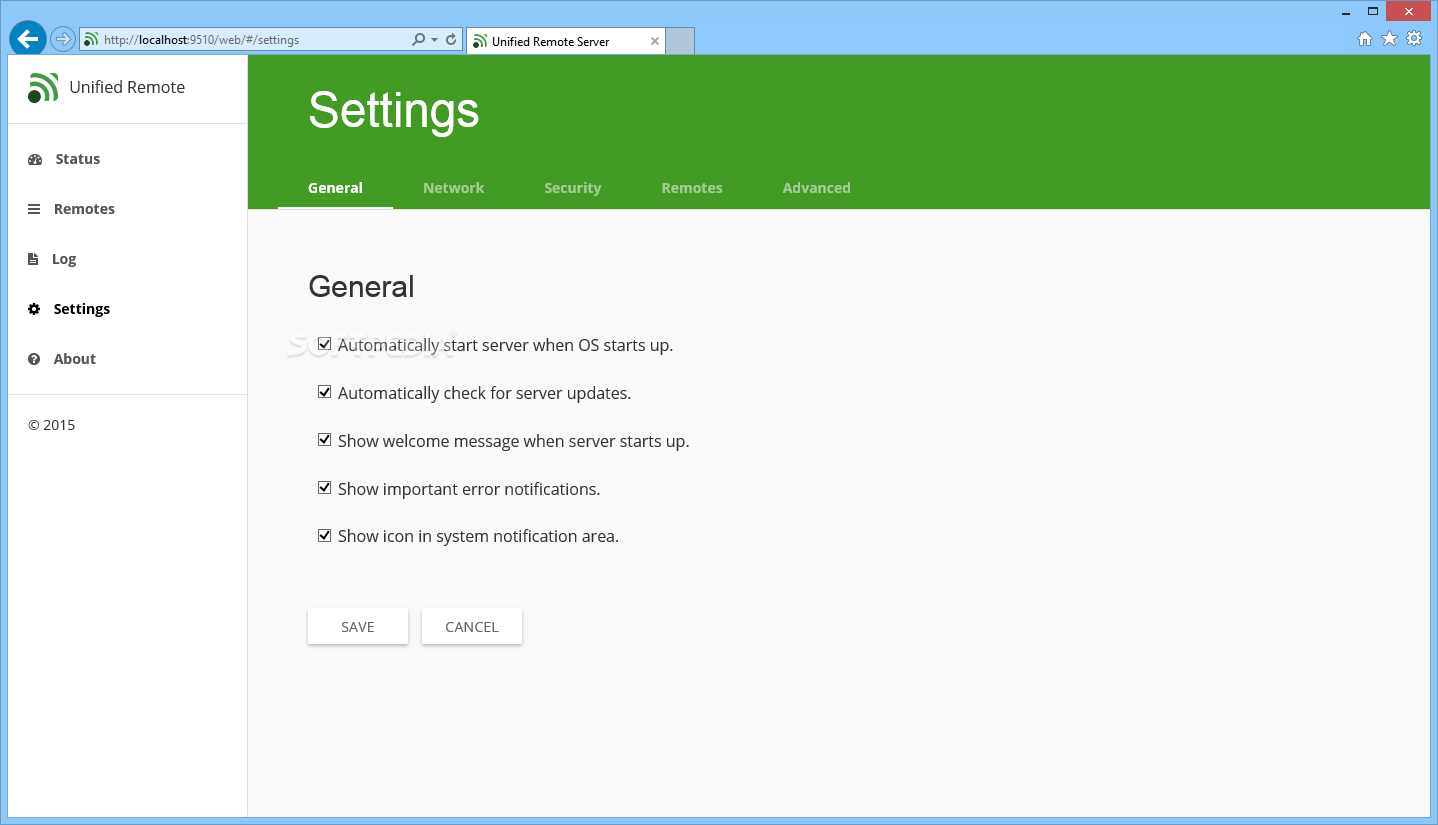The width and height of the screenshot is (1438, 825).
Task: Switch to the Network settings tab
Action: point(453,188)
